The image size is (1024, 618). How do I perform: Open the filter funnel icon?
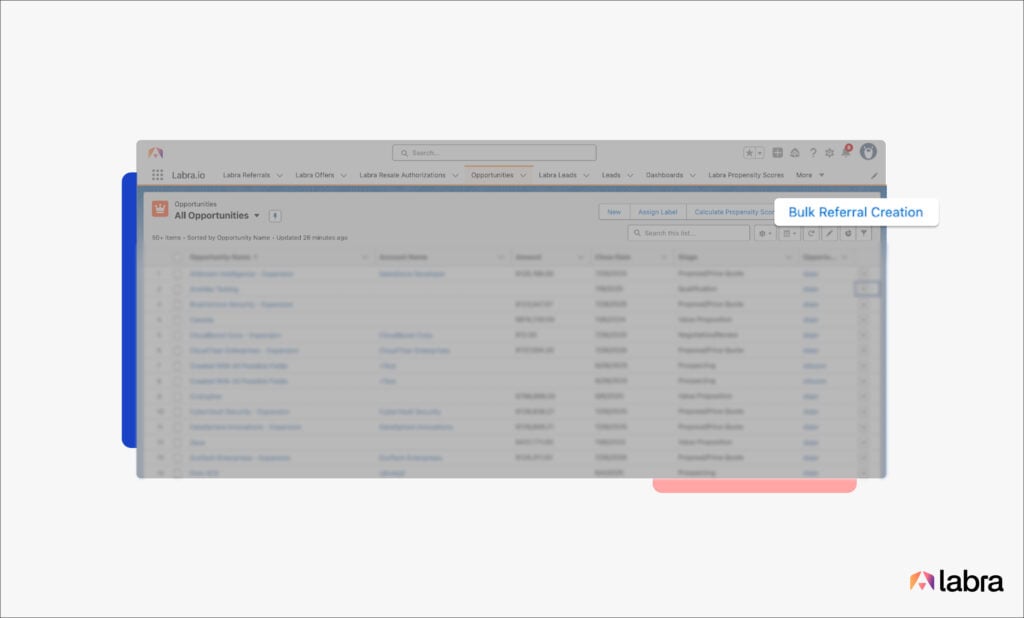[x=864, y=233]
